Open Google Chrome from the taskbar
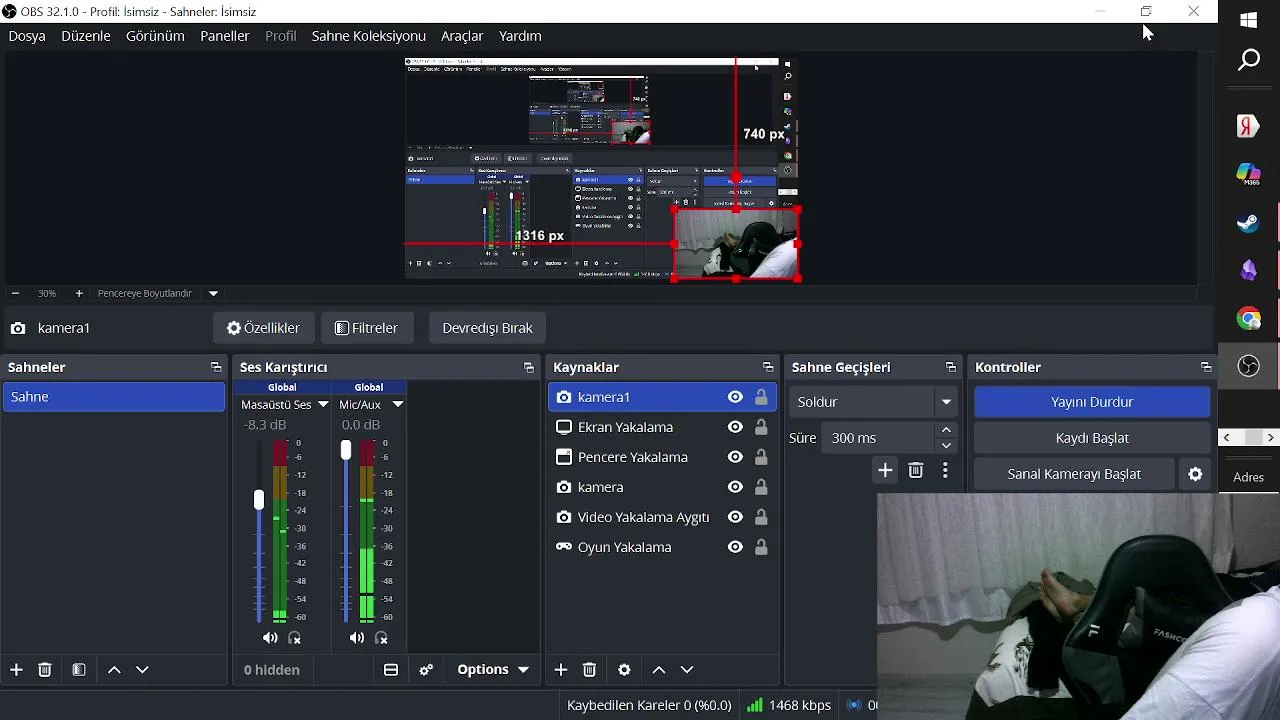This screenshot has height=720, width=1280. point(1248,319)
